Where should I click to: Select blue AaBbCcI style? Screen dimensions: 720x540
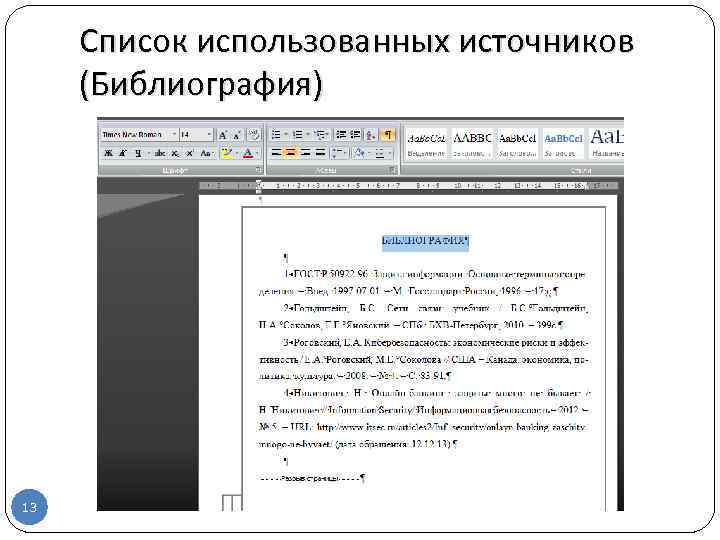coord(563,143)
